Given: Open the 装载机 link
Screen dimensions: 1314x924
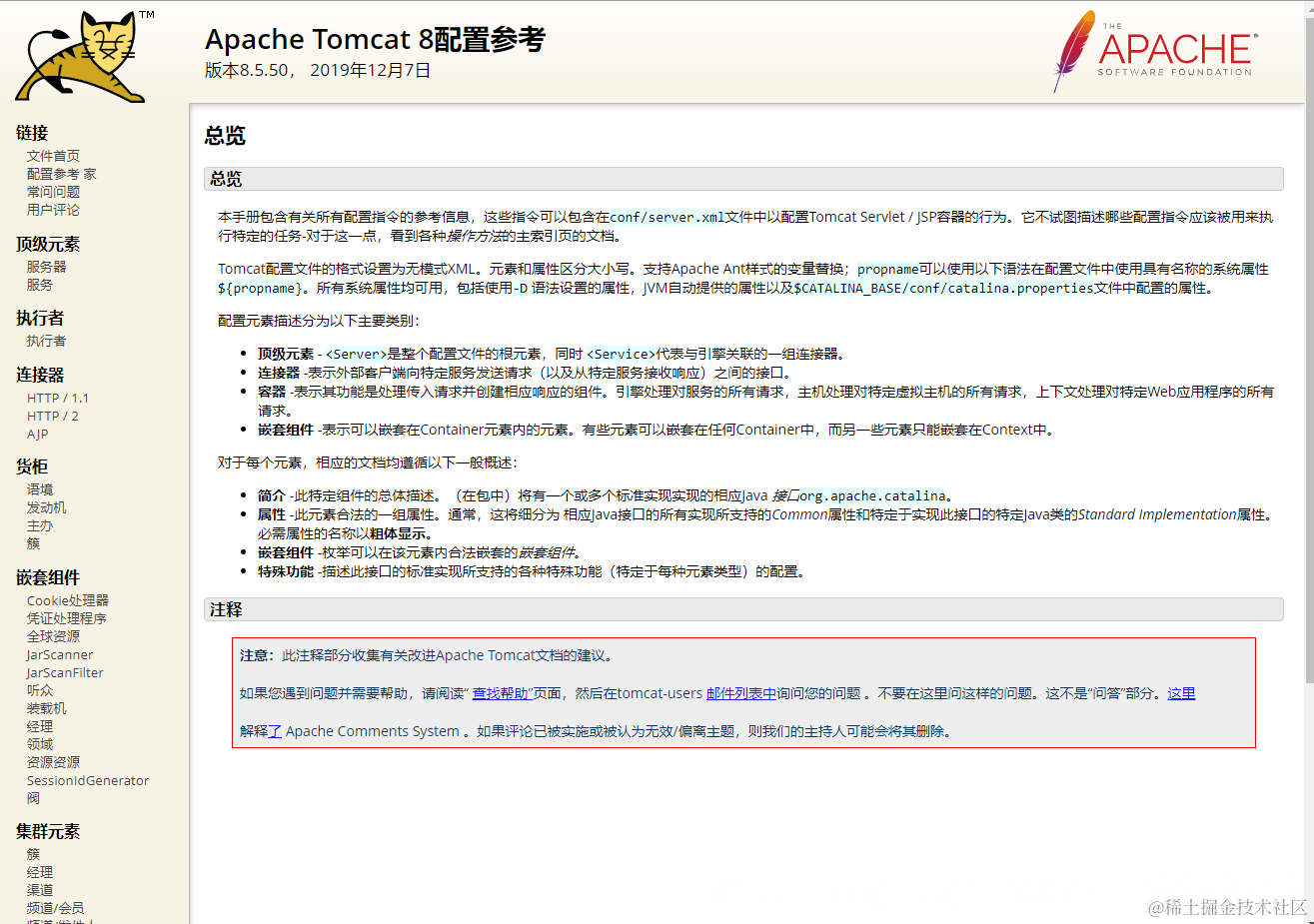Looking at the screenshot, I should point(46,708).
